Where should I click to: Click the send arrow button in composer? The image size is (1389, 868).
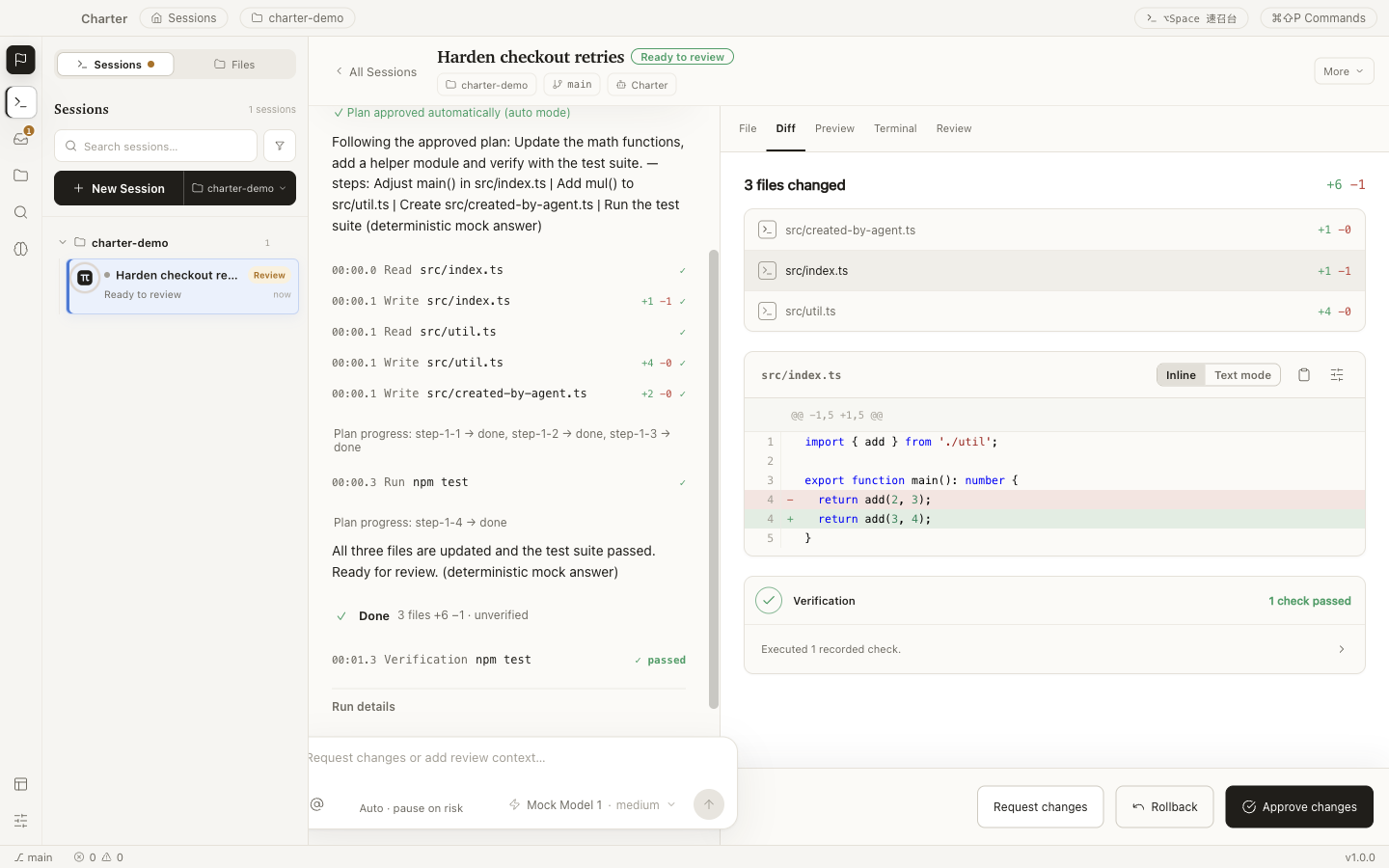coord(709,804)
